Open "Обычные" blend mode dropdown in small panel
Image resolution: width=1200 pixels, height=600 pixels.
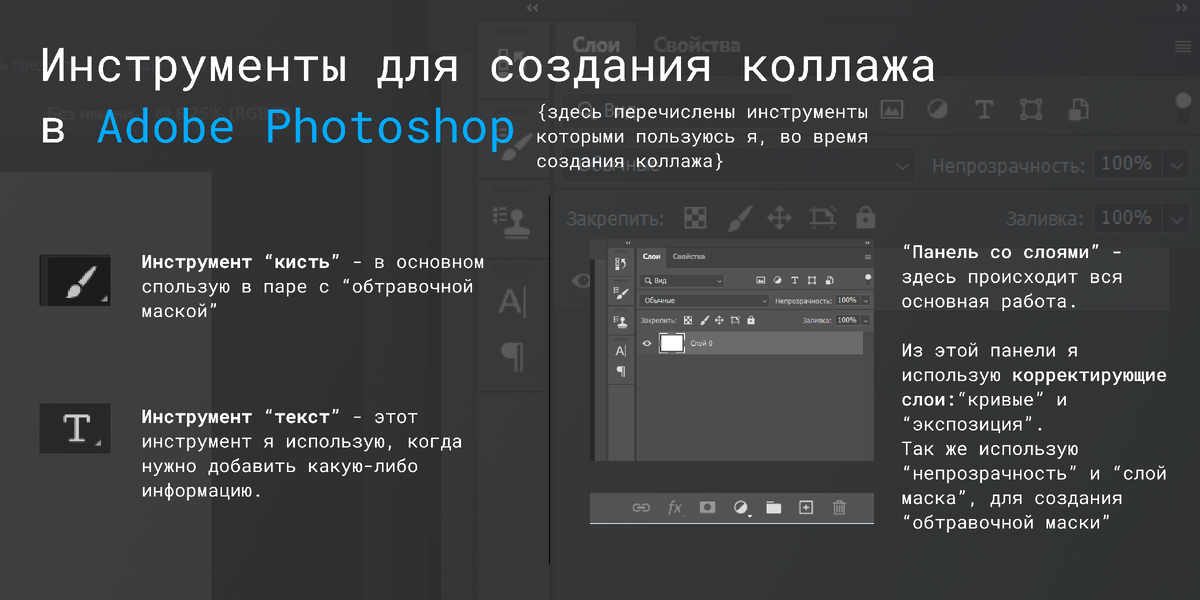coord(704,301)
